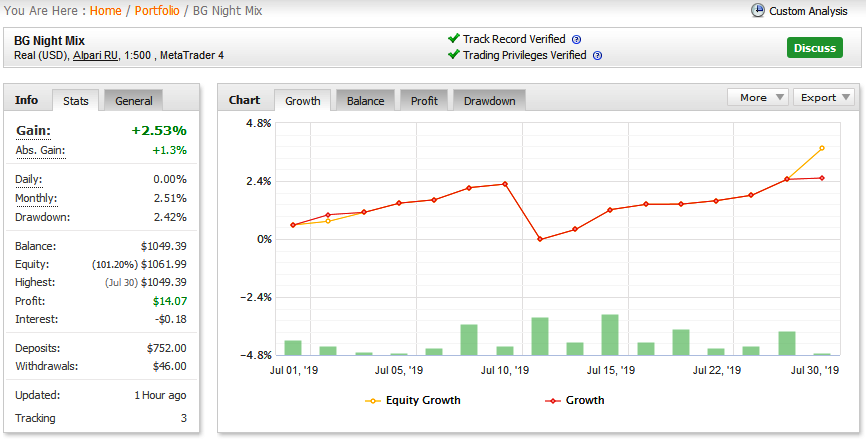Viewport: 866px width, 444px height.
Task: Click the Daily label in Stats
Action: [28, 179]
